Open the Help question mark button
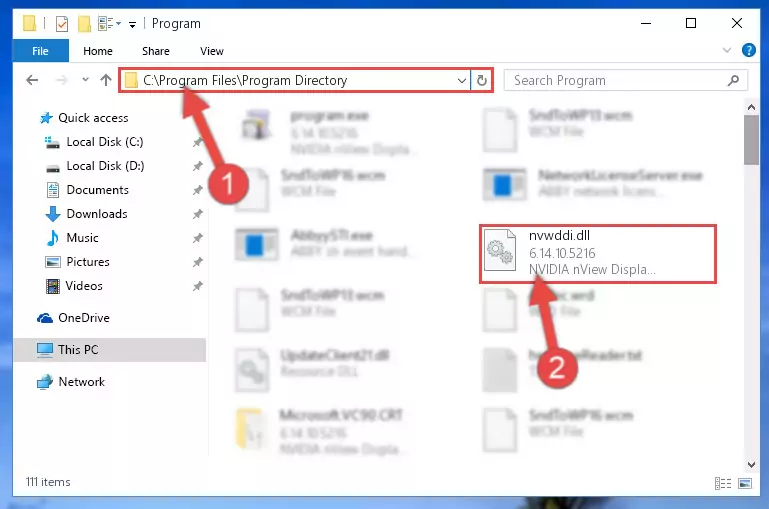This screenshot has width=769, height=509. tap(748, 50)
